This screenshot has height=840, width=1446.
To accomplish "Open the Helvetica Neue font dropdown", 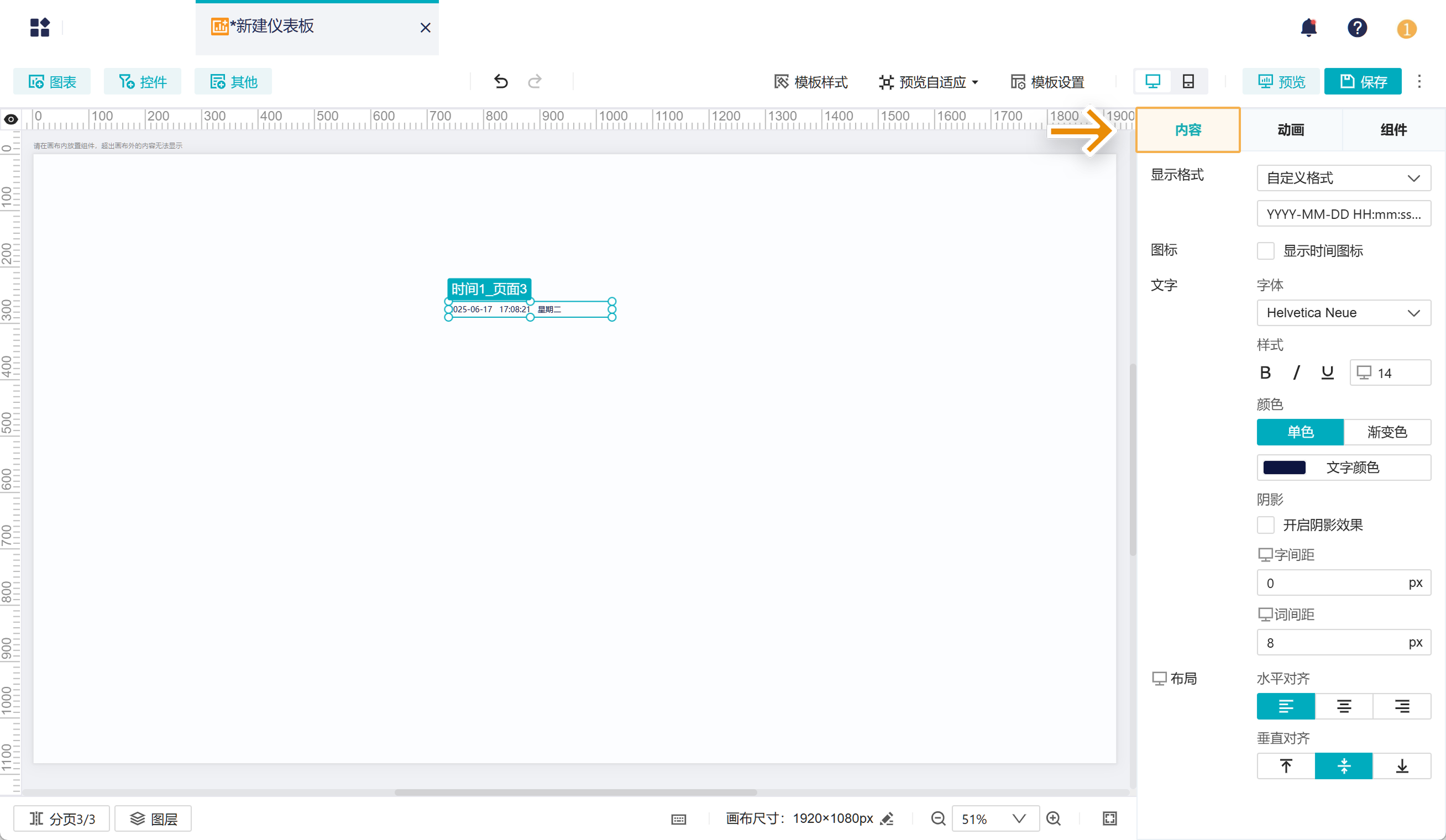I will tap(1343, 313).
